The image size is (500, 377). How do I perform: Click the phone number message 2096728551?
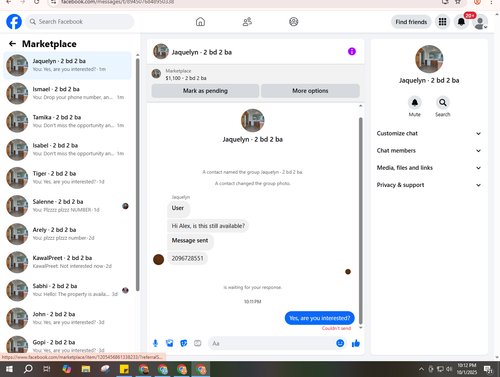pos(187,258)
